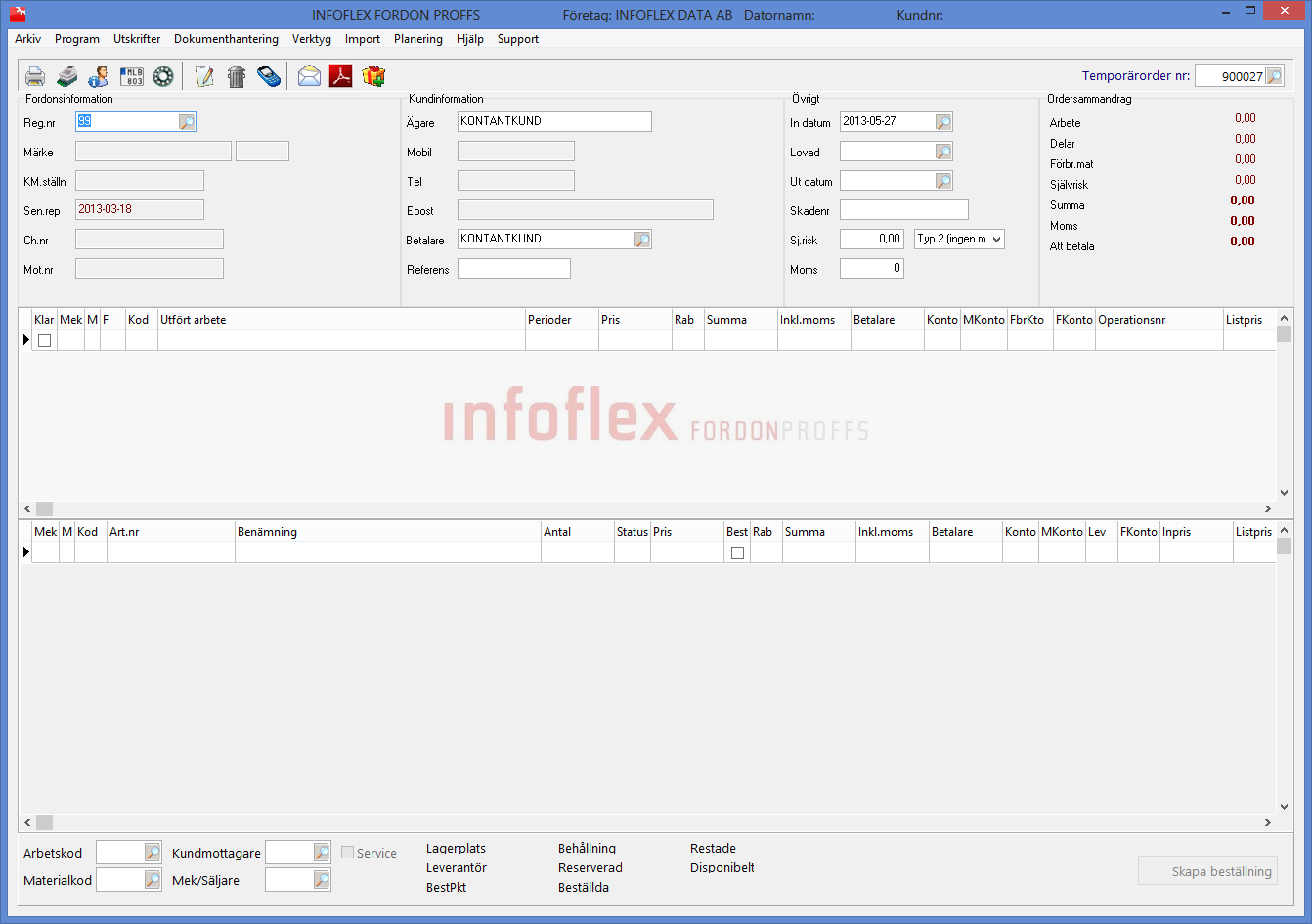Click the Antal column header
Viewport: 1312px width, 924px height.
click(x=578, y=532)
